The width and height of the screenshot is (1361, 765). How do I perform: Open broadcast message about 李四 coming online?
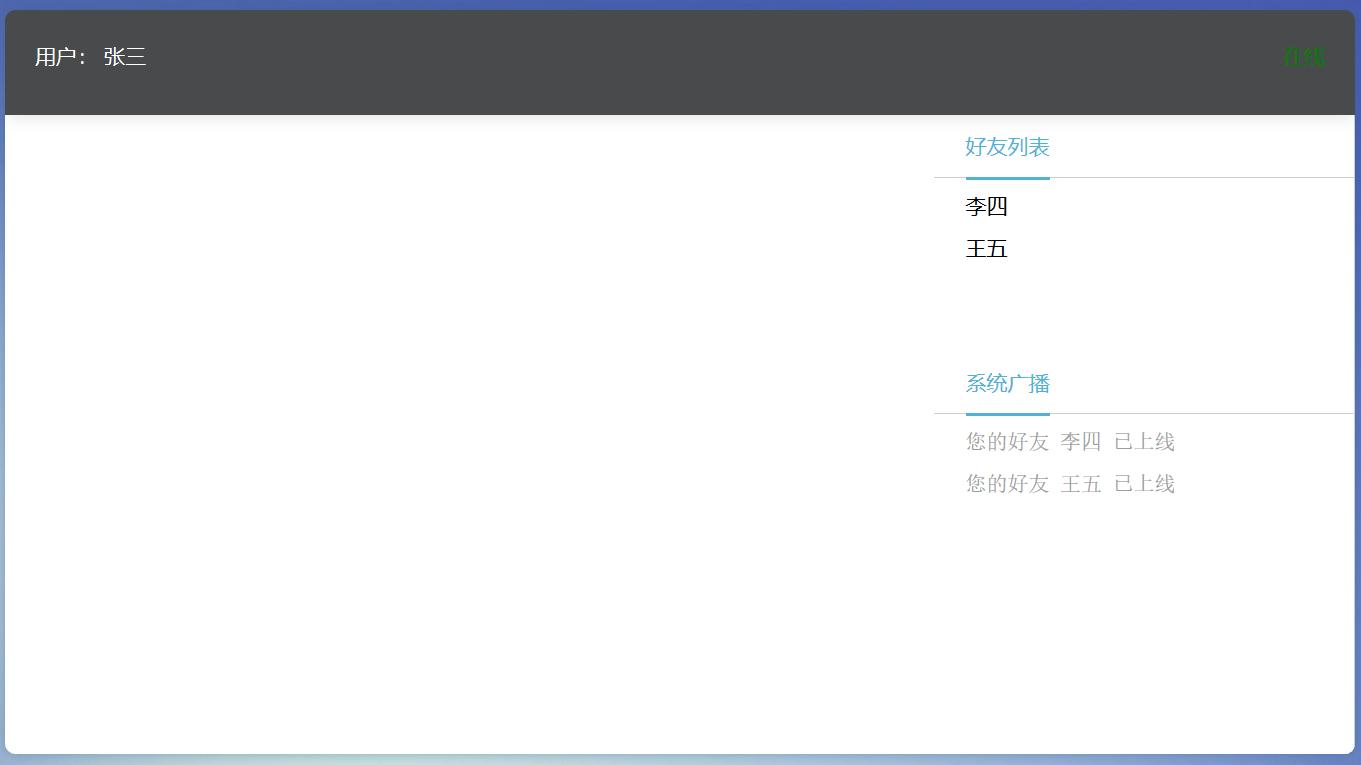pos(1070,441)
